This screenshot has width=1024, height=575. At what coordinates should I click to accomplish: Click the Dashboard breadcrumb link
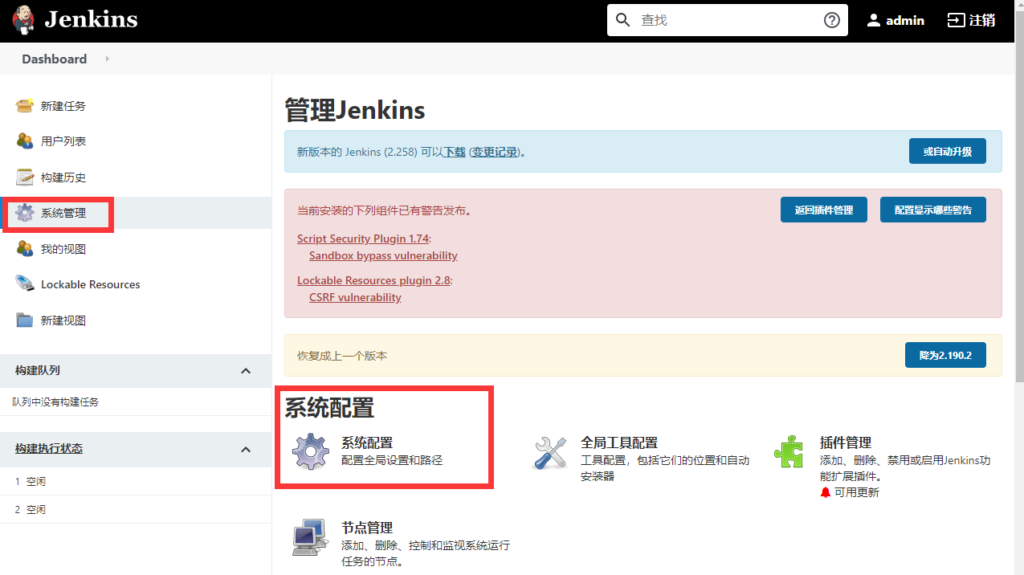54,59
